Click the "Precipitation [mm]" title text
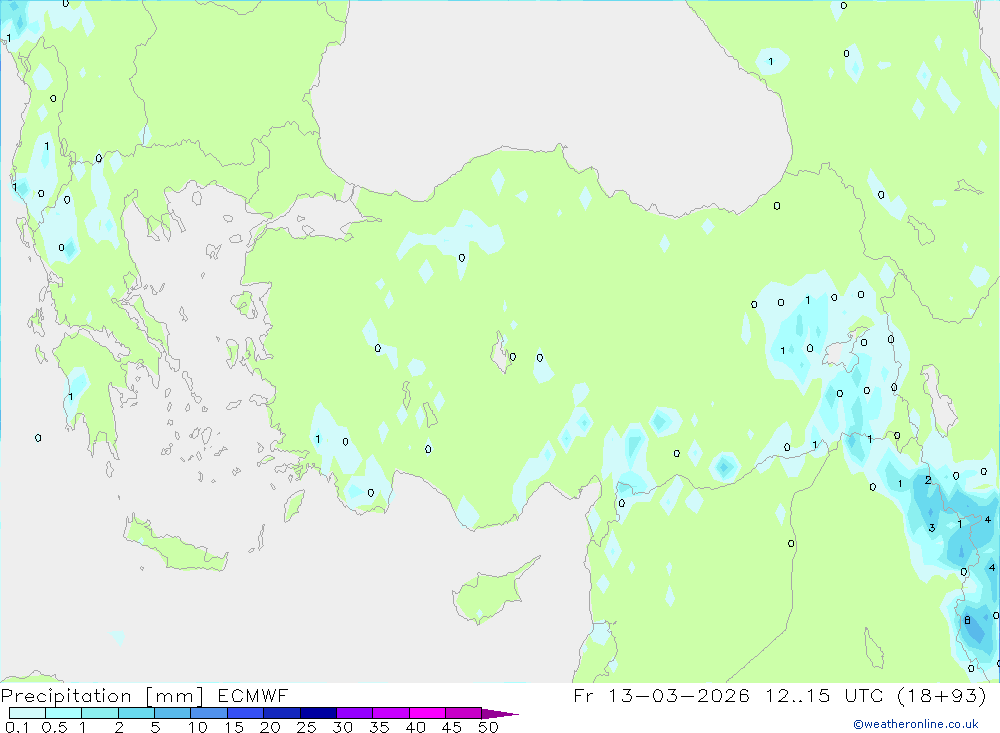 point(102,696)
